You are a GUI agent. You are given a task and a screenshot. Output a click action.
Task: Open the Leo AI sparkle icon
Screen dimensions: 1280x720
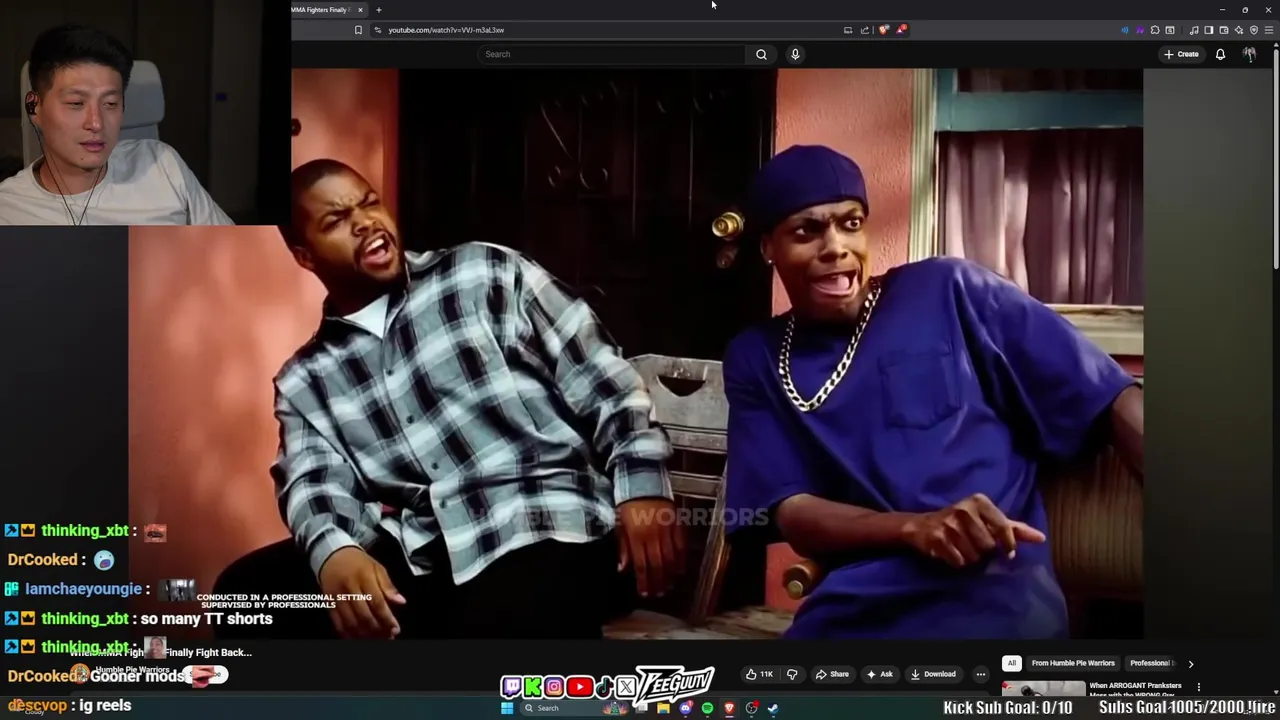[x=1239, y=30]
